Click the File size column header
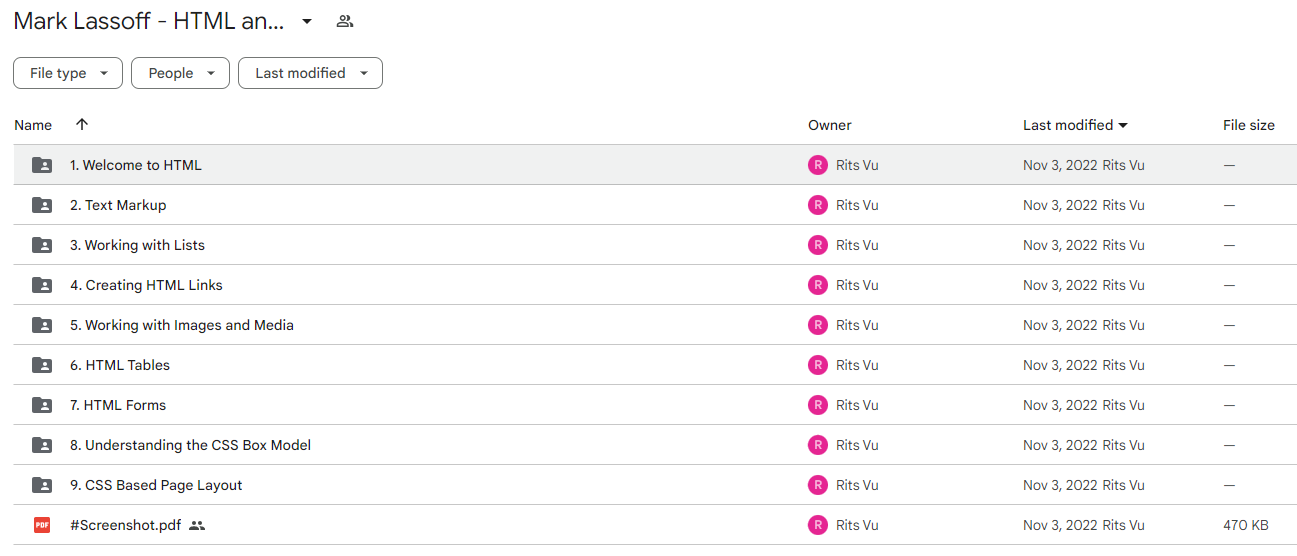 click(1249, 125)
